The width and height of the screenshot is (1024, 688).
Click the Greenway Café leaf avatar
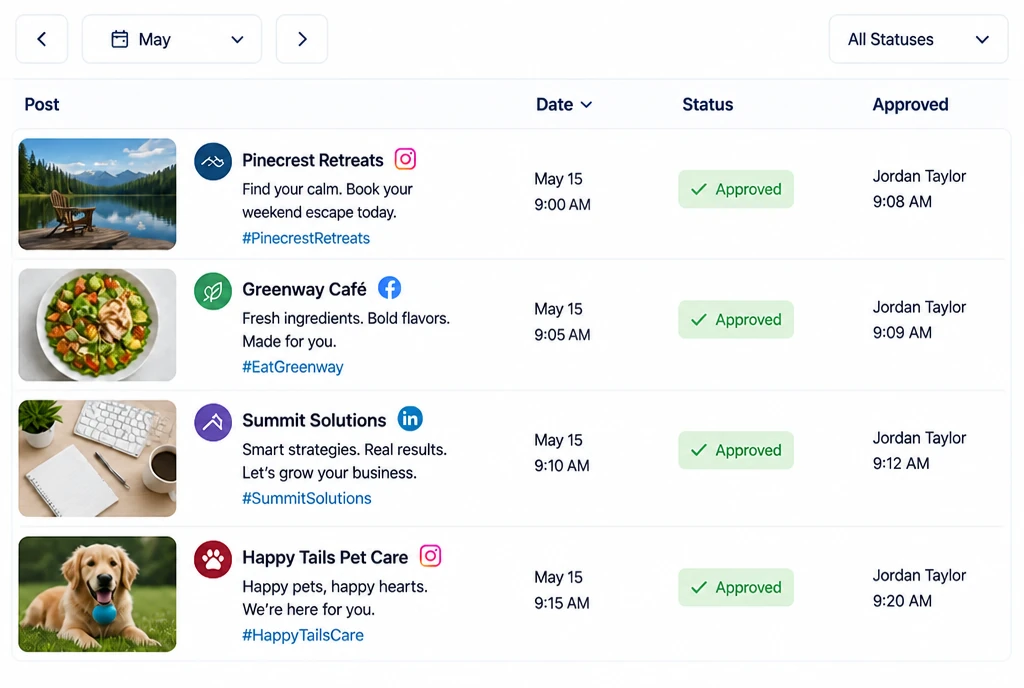point(213,291)
